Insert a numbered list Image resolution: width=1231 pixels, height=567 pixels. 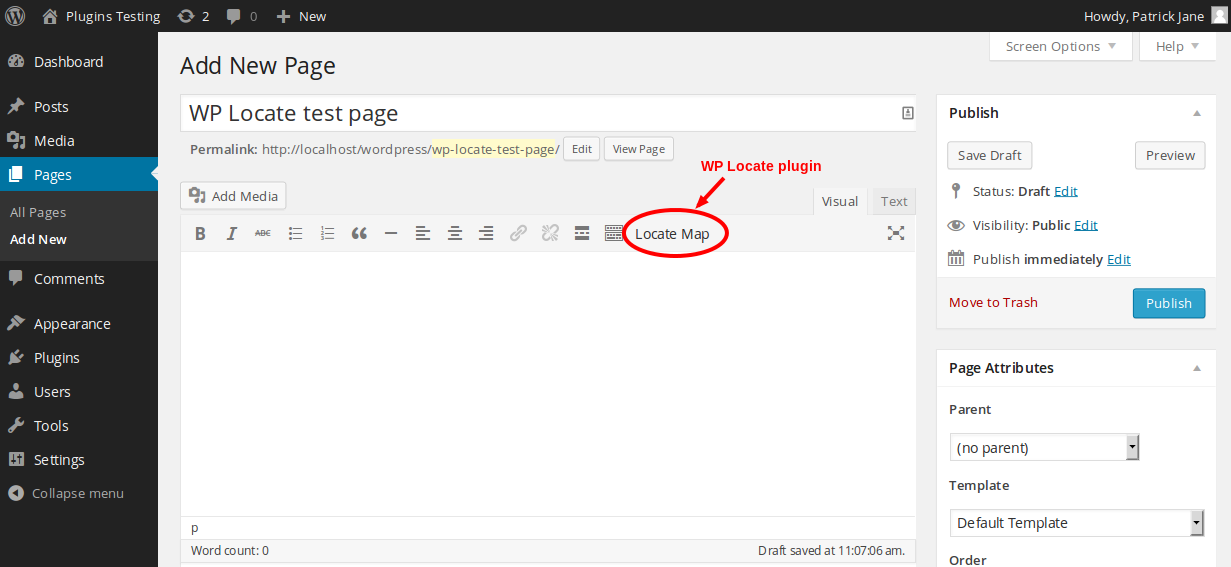click(x=327, y=234)
